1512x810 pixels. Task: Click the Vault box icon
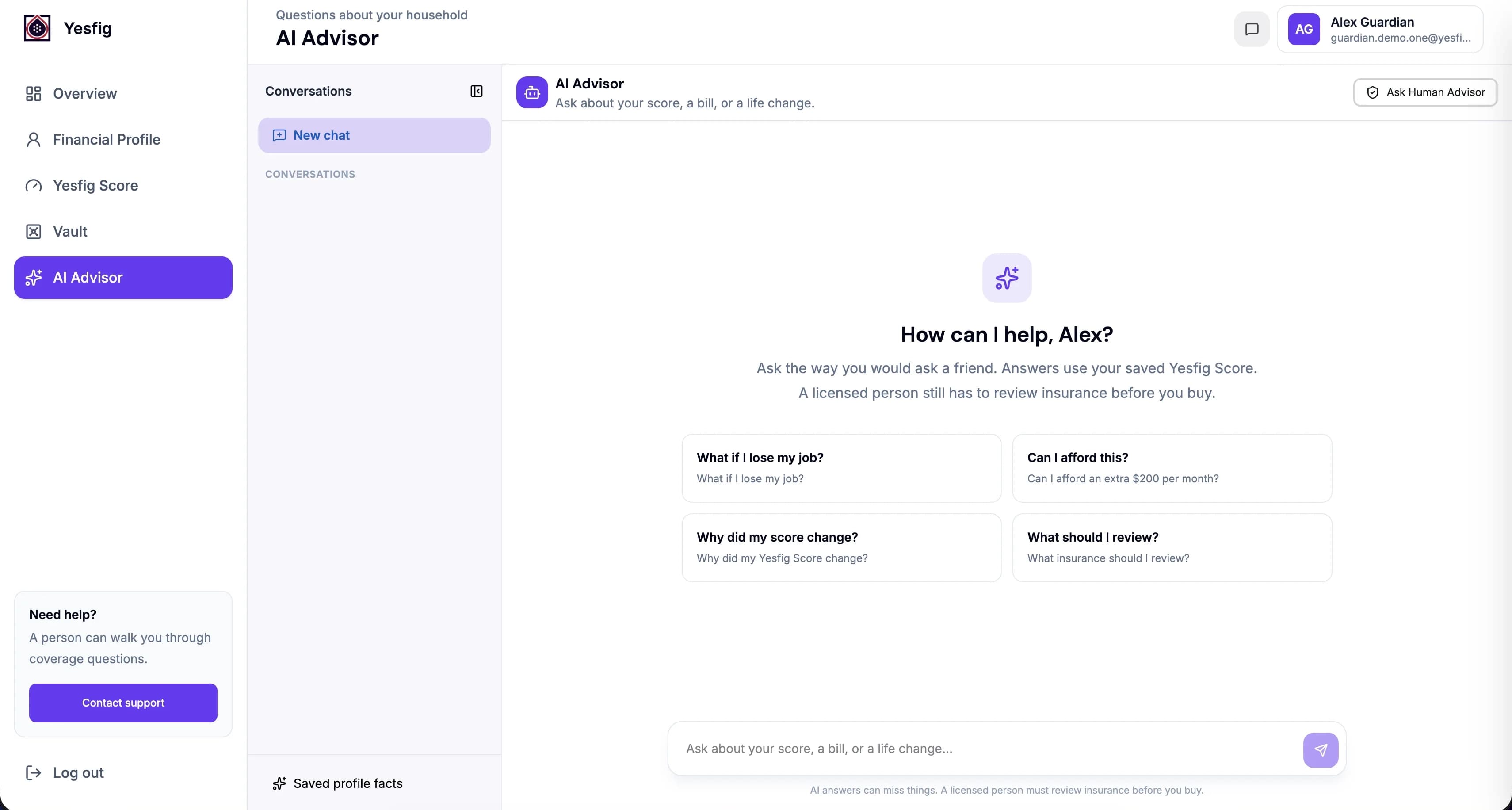[x=34, y=231]
